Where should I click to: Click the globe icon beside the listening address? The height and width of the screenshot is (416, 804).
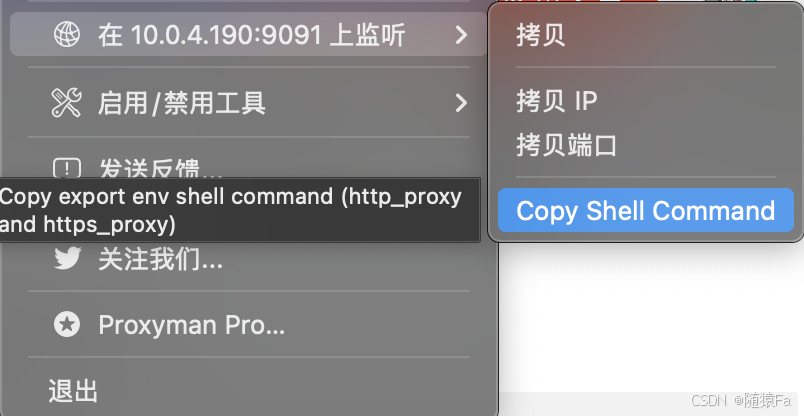pos(67,34)
